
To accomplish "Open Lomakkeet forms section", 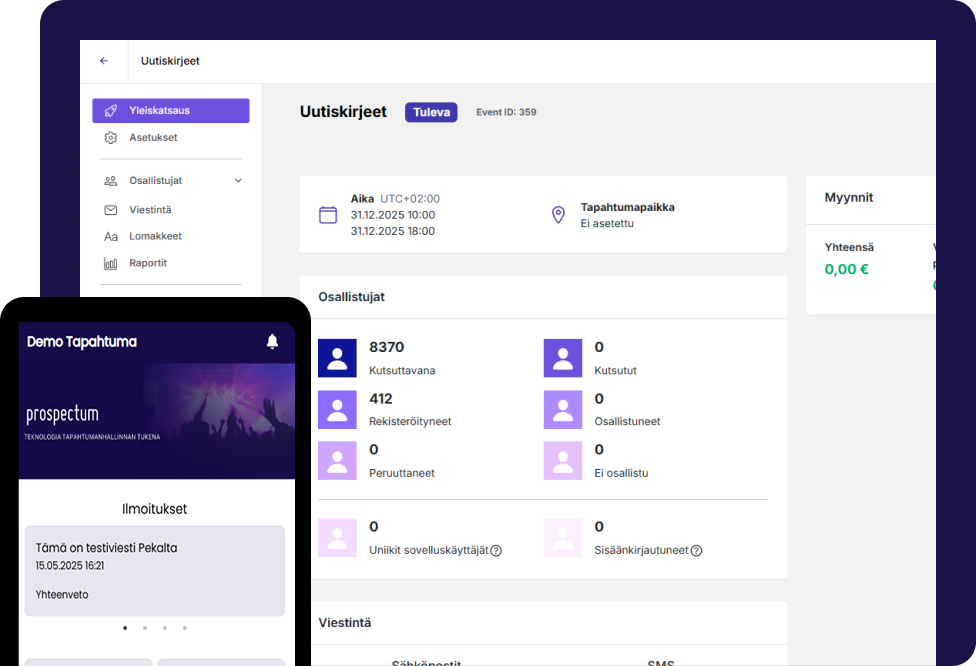I will (x=155, y=237).
